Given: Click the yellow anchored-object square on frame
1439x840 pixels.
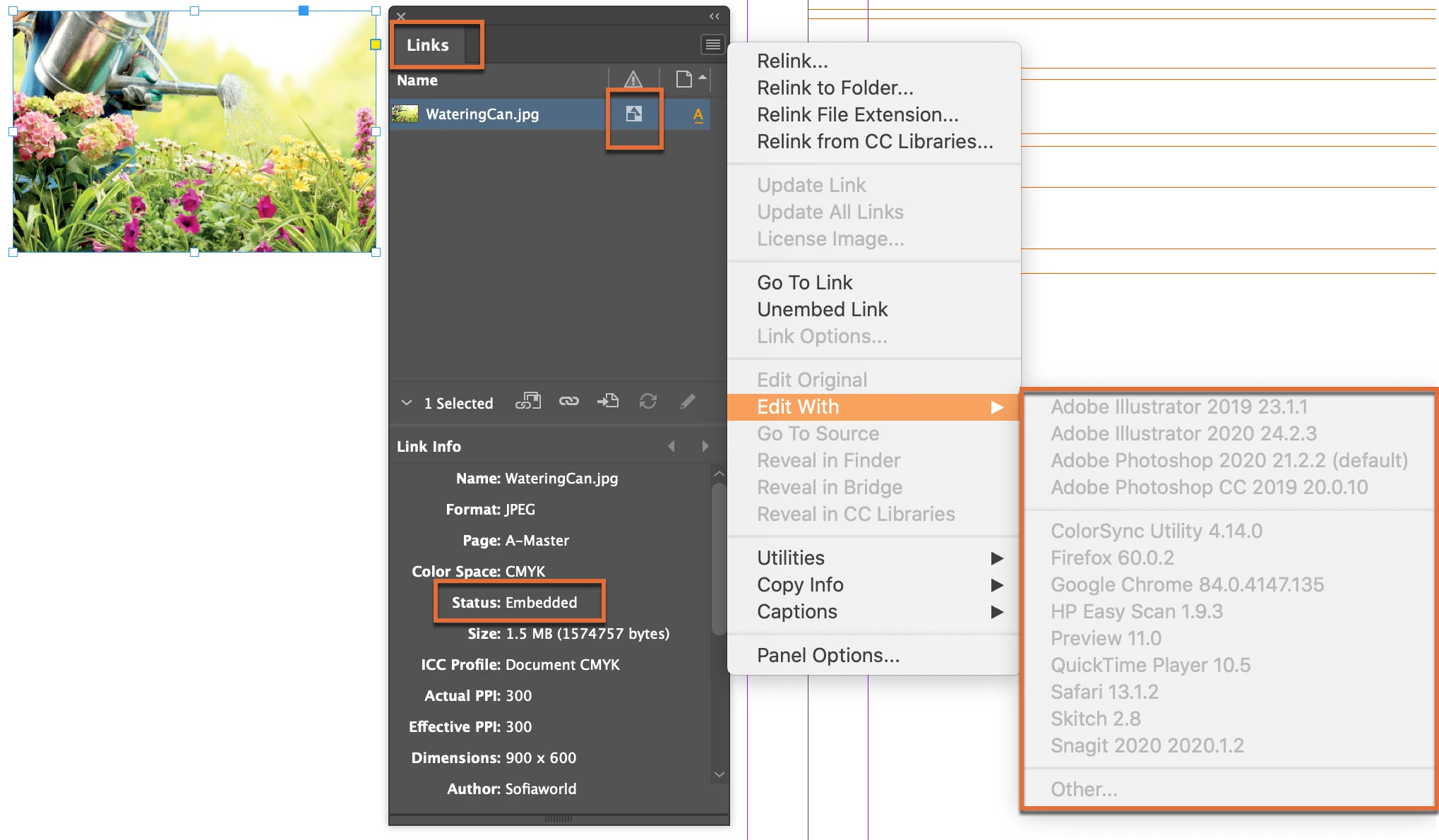Looking at the screenshot, I should [376, 44].
